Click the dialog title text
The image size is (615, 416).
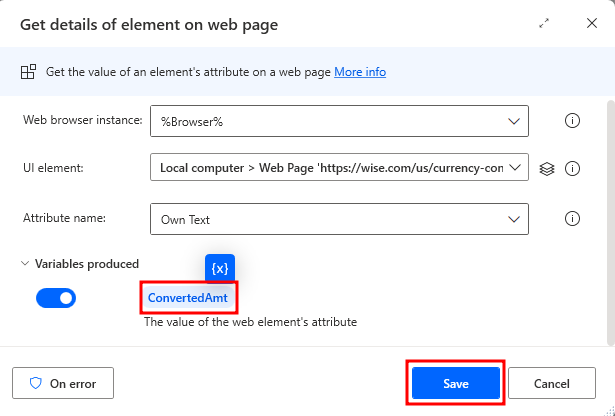[149, 24]
